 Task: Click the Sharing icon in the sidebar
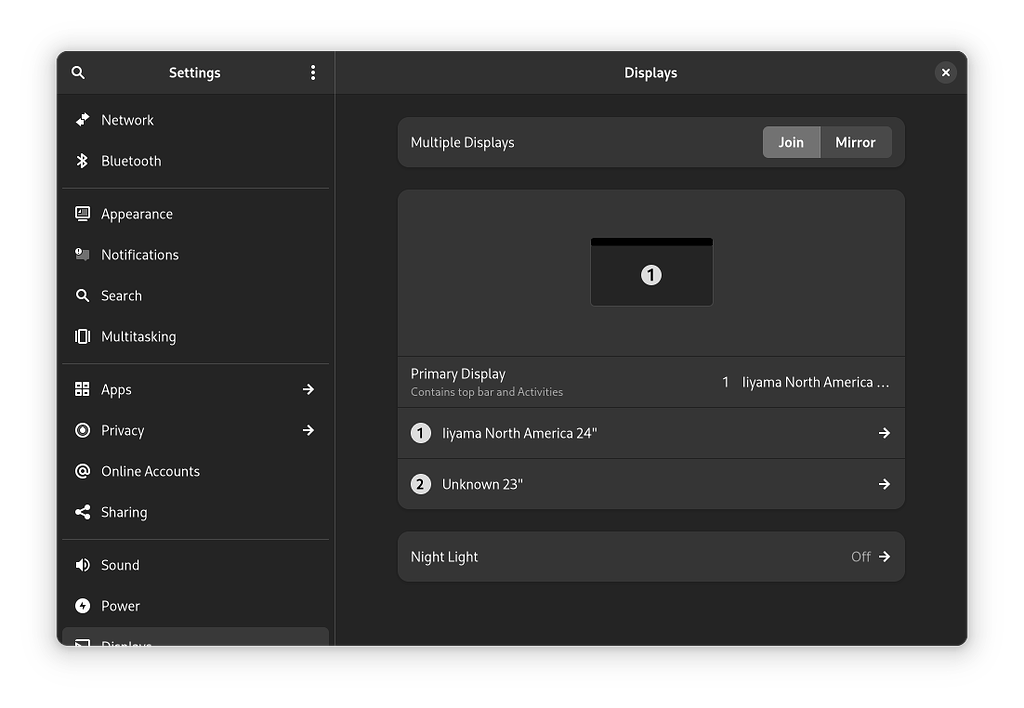point(83,512)
